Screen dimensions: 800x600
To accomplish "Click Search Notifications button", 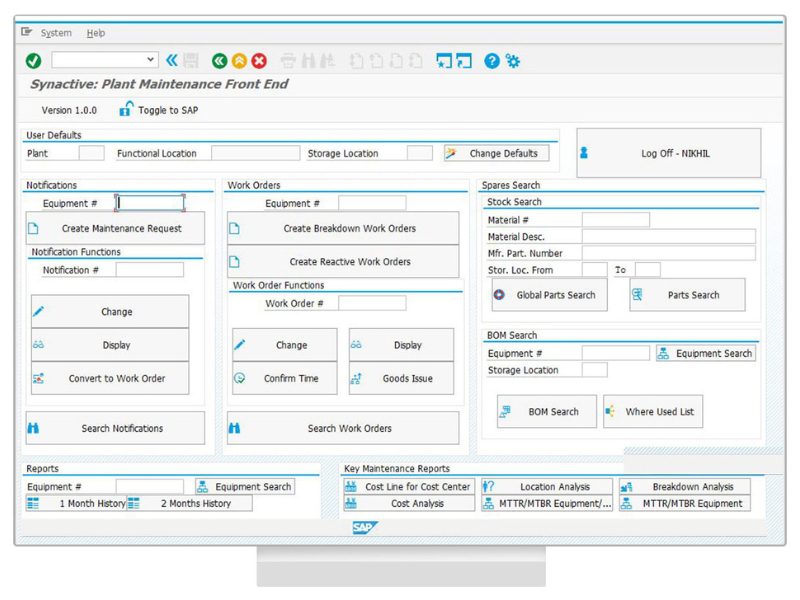I will point(115,428).
